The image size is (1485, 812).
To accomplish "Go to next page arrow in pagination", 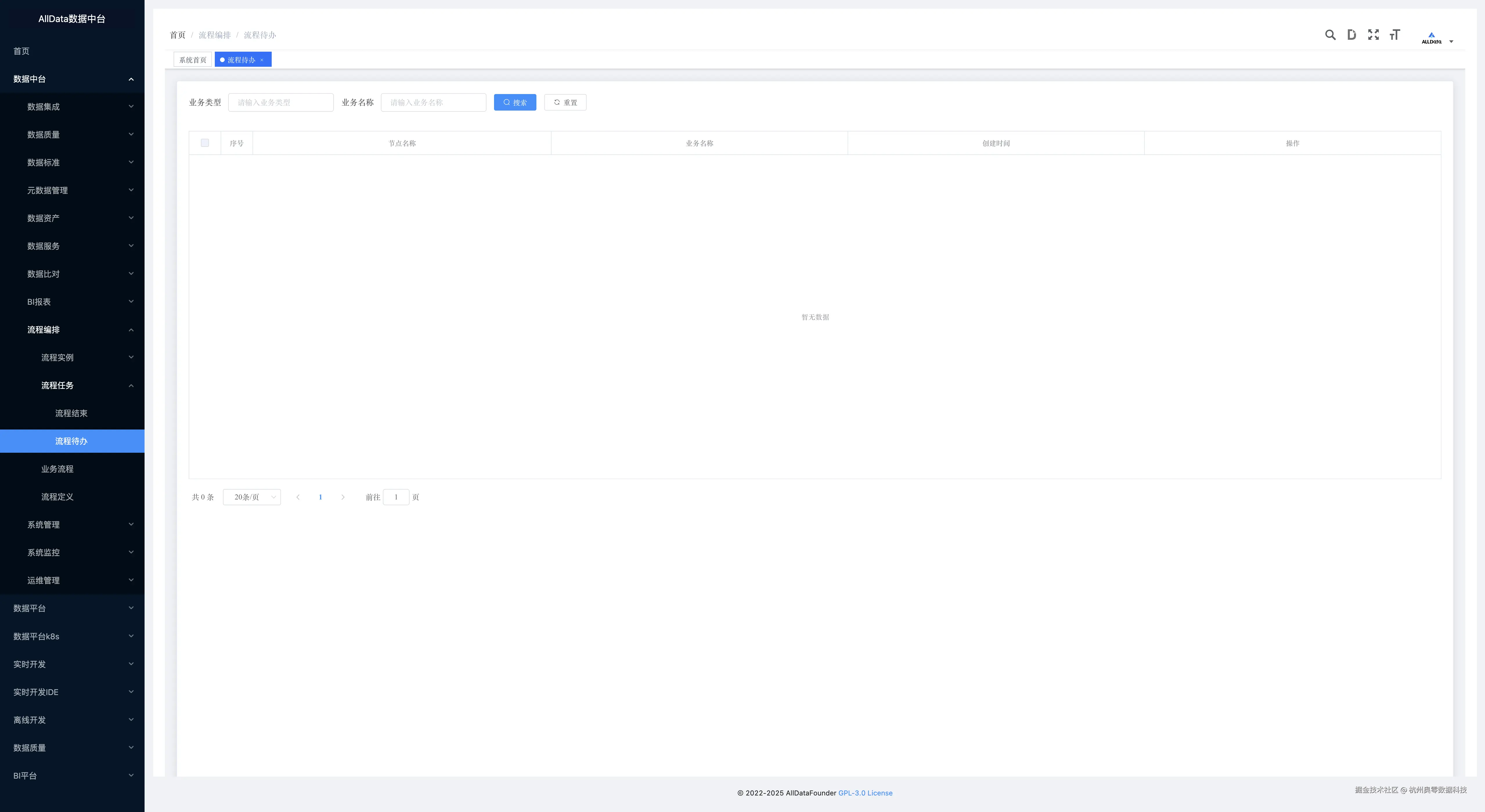I will tap(343, 497).
